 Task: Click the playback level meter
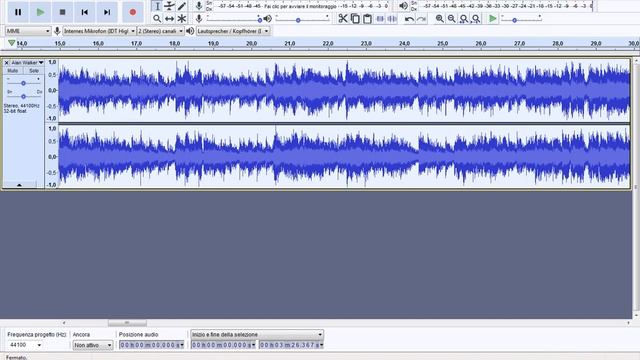[x=506, y=6]
